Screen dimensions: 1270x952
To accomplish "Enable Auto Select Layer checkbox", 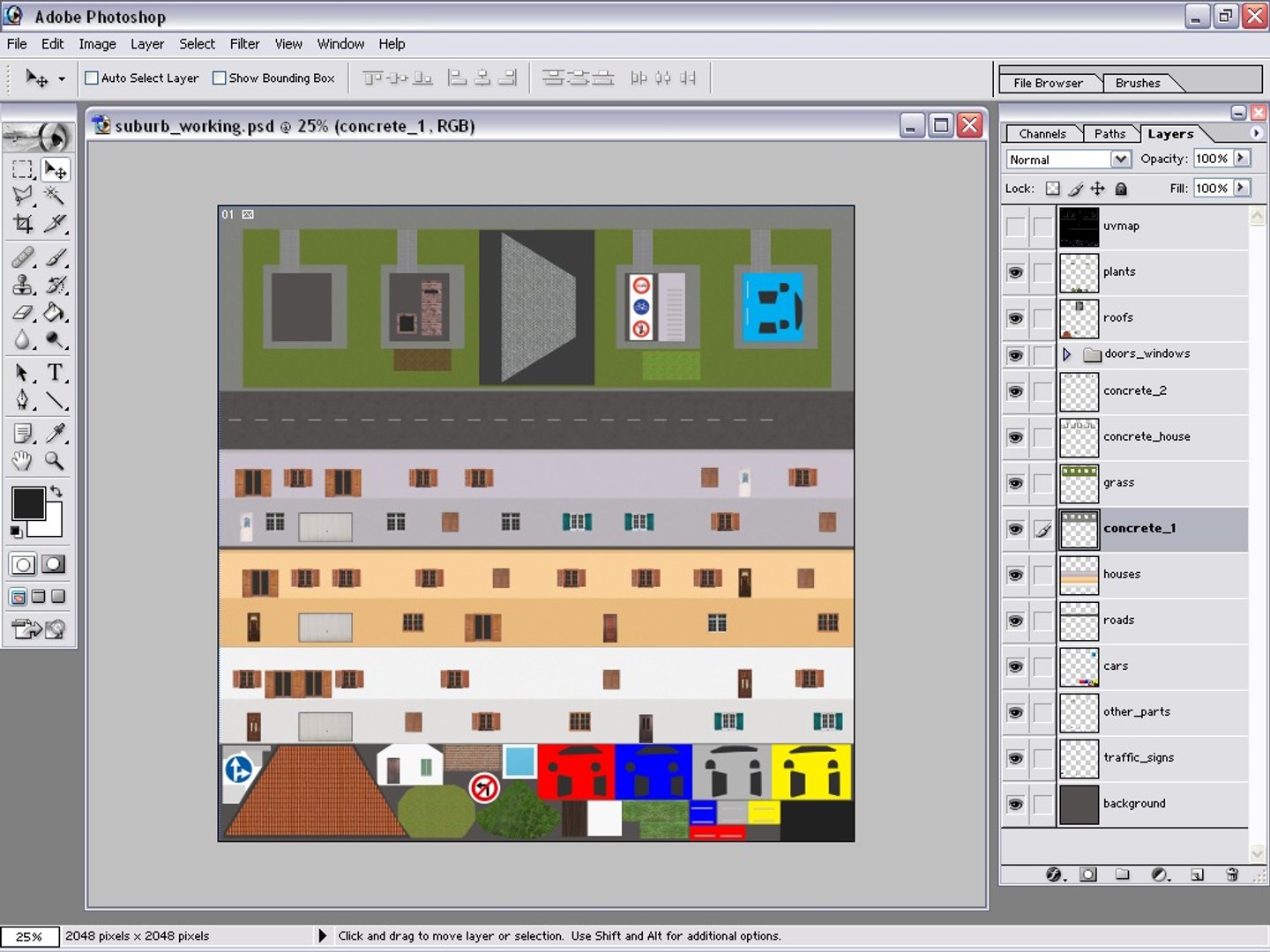I will click(x=91, y=78).
